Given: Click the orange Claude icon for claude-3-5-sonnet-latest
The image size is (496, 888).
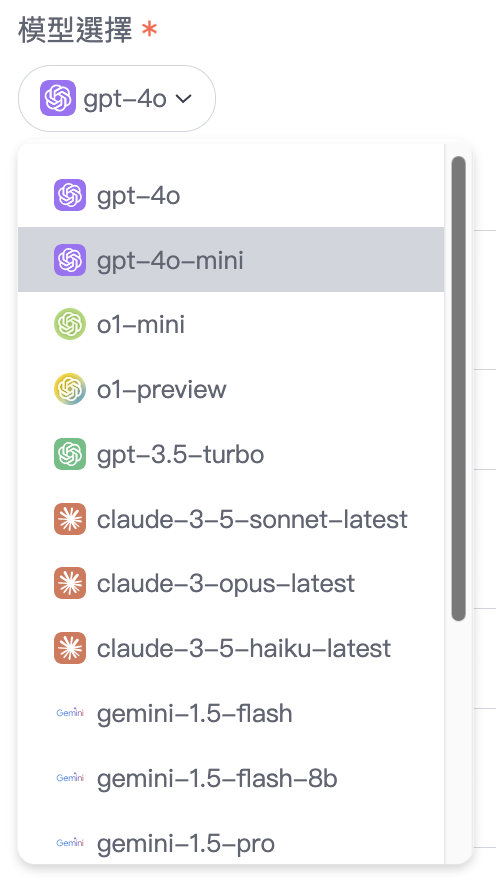Looking at the screenshot, I should 70,519.
